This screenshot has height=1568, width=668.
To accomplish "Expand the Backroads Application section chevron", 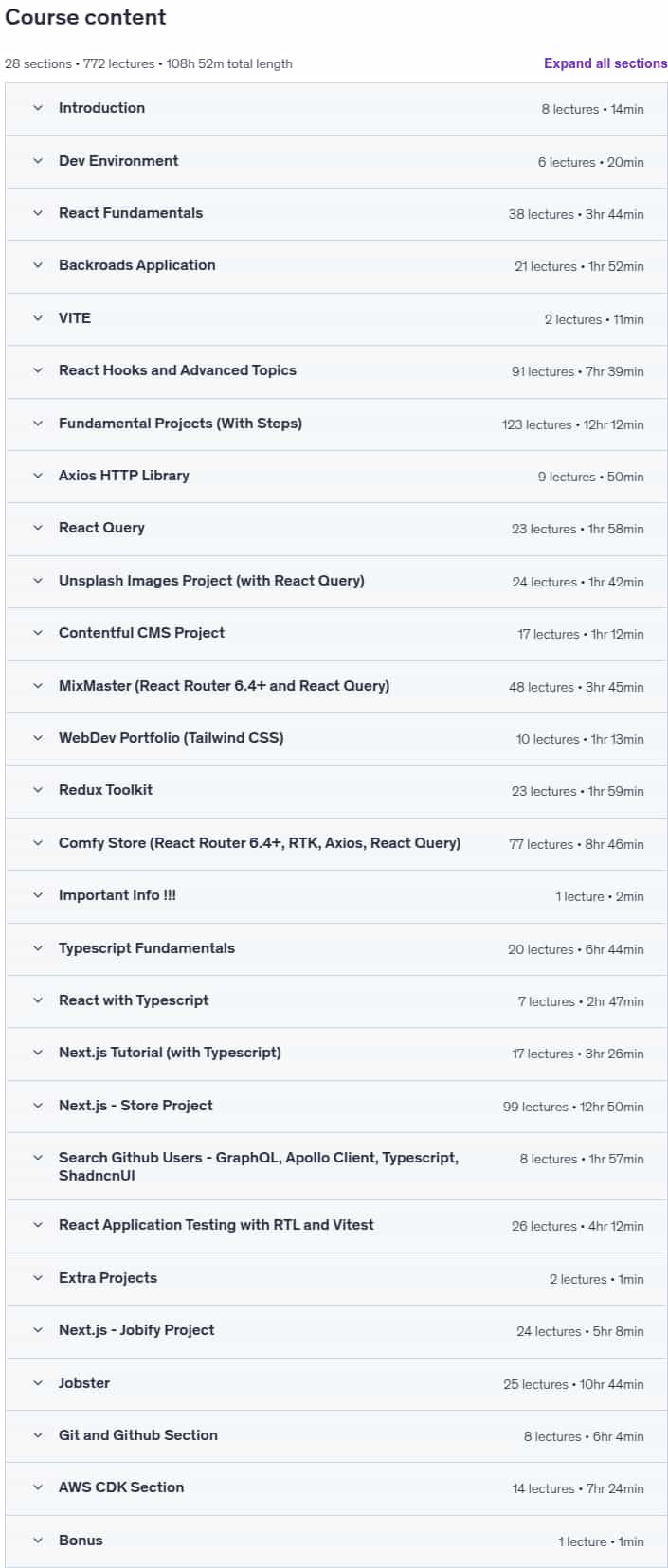I will (x=38, y=265).
